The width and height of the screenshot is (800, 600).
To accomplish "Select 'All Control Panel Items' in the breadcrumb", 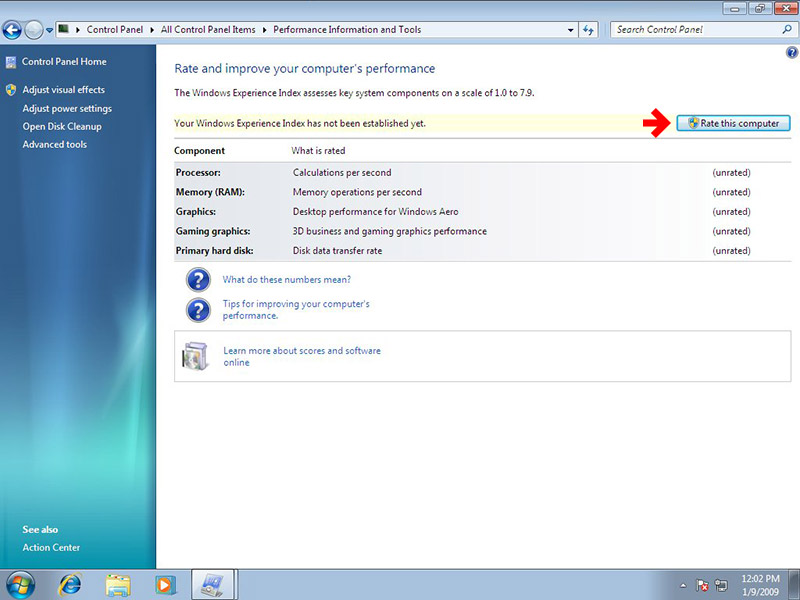I will point(207,30).
